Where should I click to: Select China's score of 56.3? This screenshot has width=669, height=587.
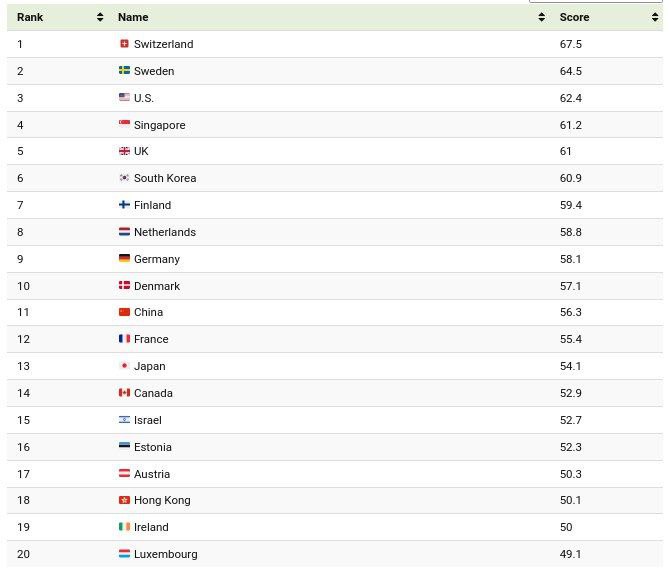point(570,312)
